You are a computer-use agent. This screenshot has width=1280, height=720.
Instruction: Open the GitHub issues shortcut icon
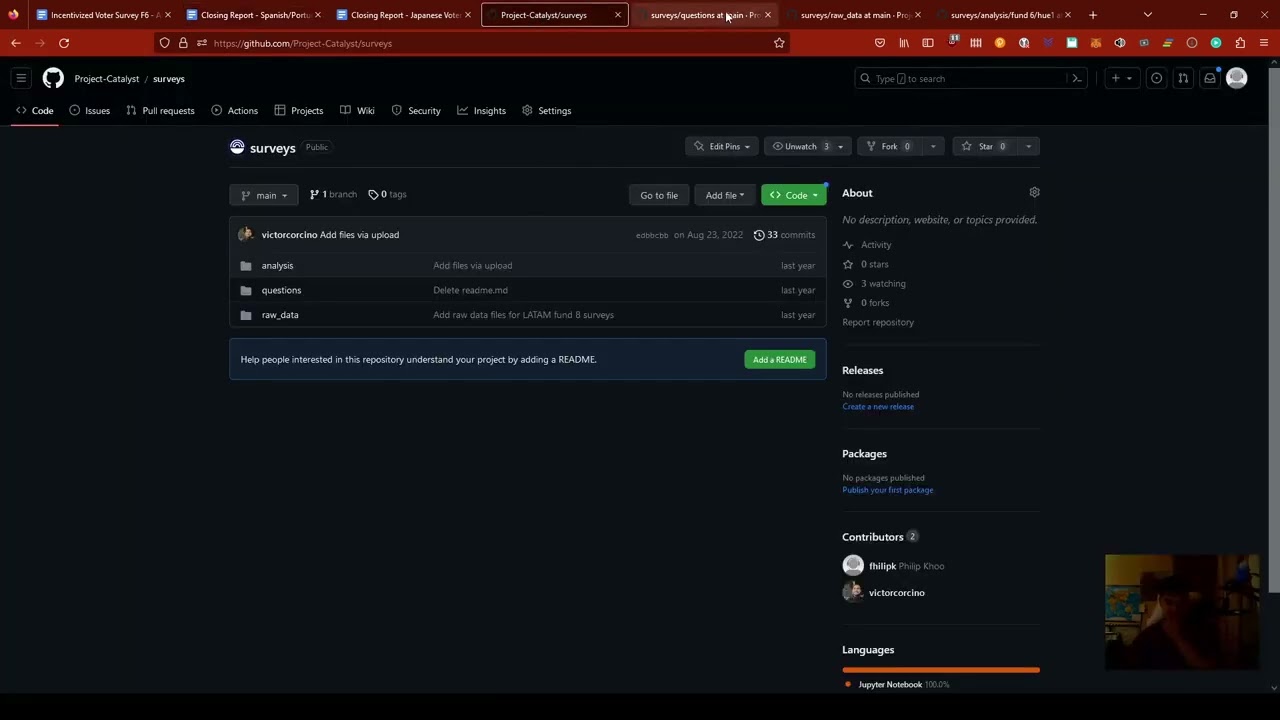coord(1157,78)
